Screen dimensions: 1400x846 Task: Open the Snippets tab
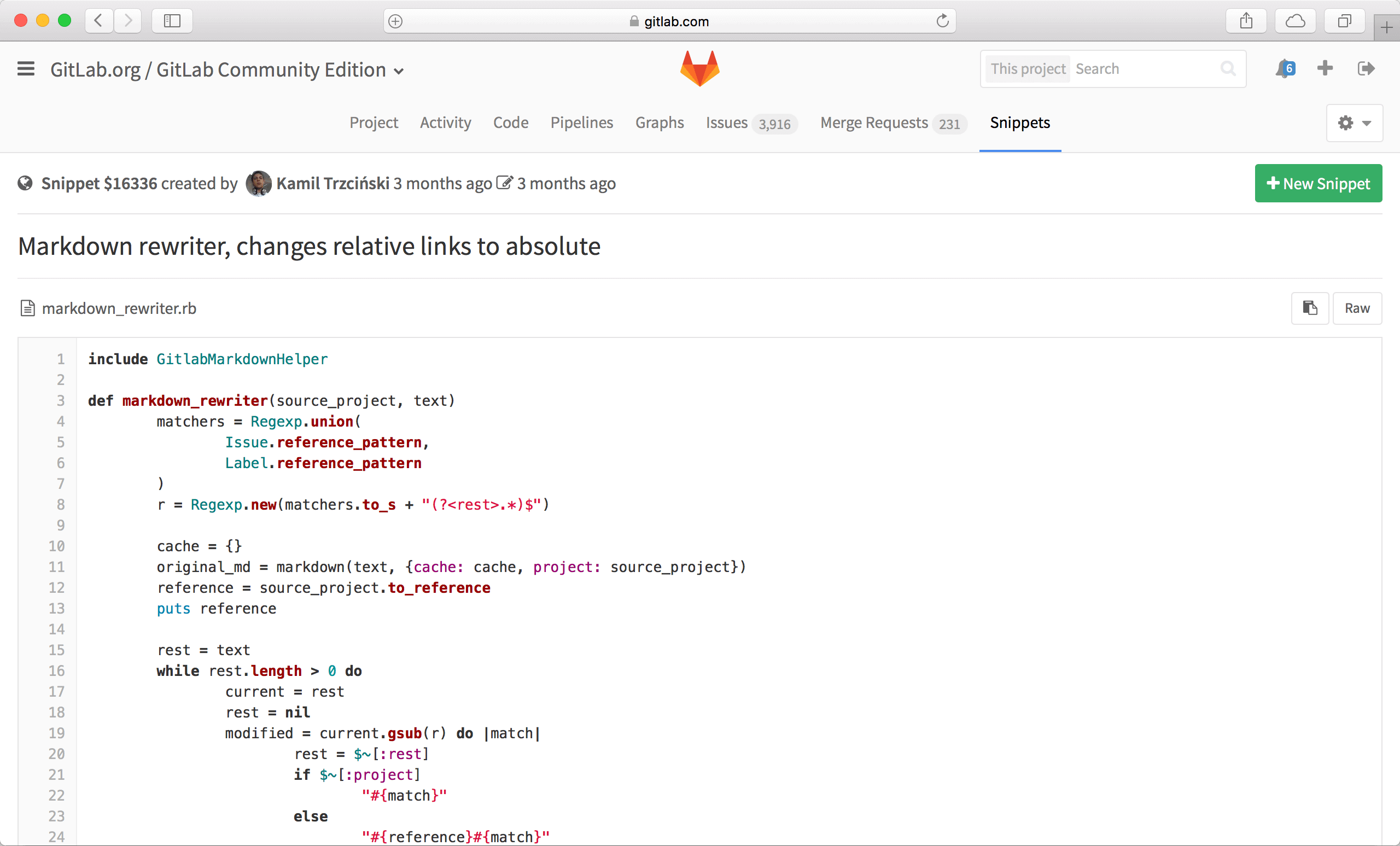pos(1019,123)
